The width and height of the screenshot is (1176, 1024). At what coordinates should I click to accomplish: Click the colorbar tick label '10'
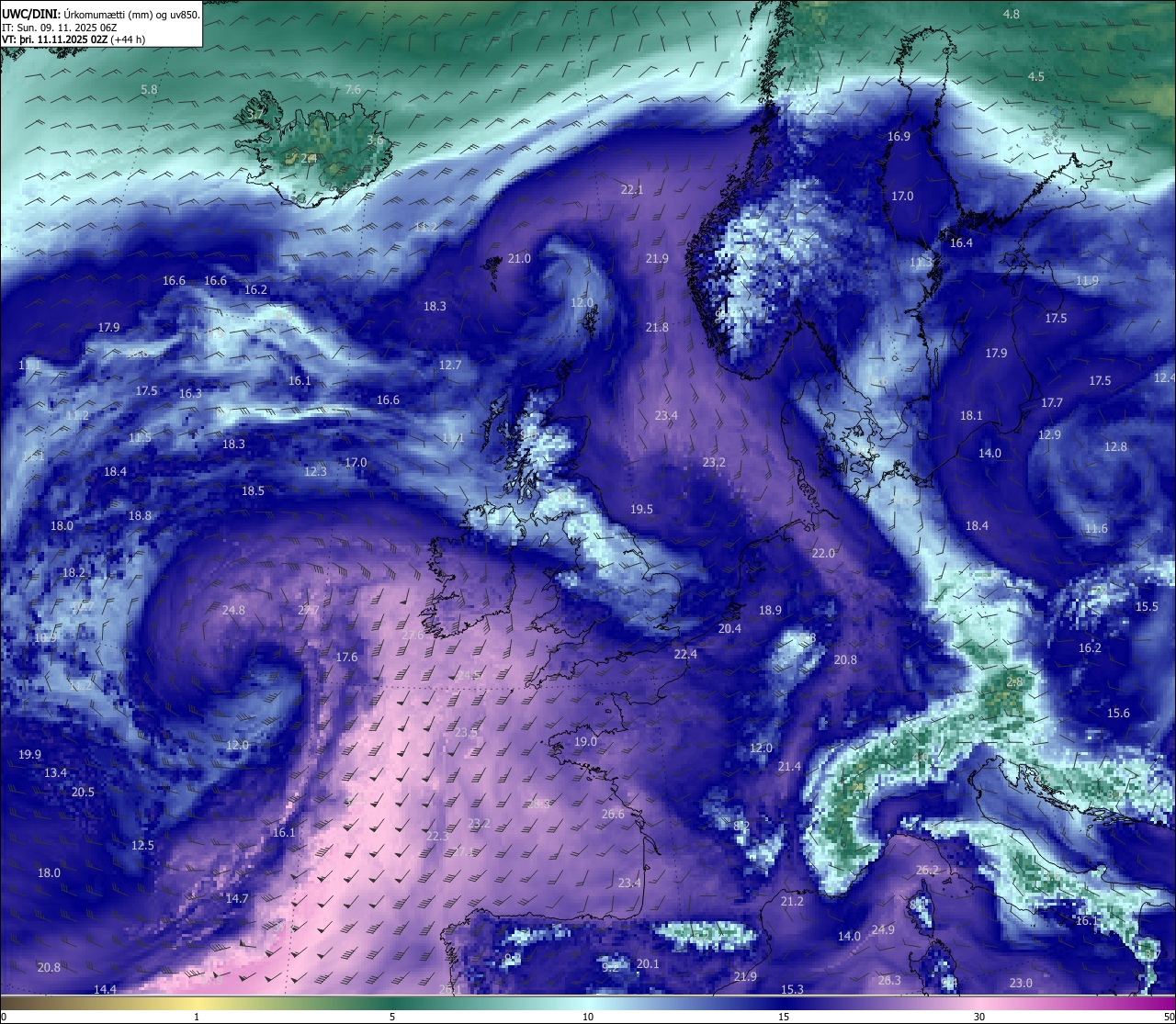tap(588, 1017)
